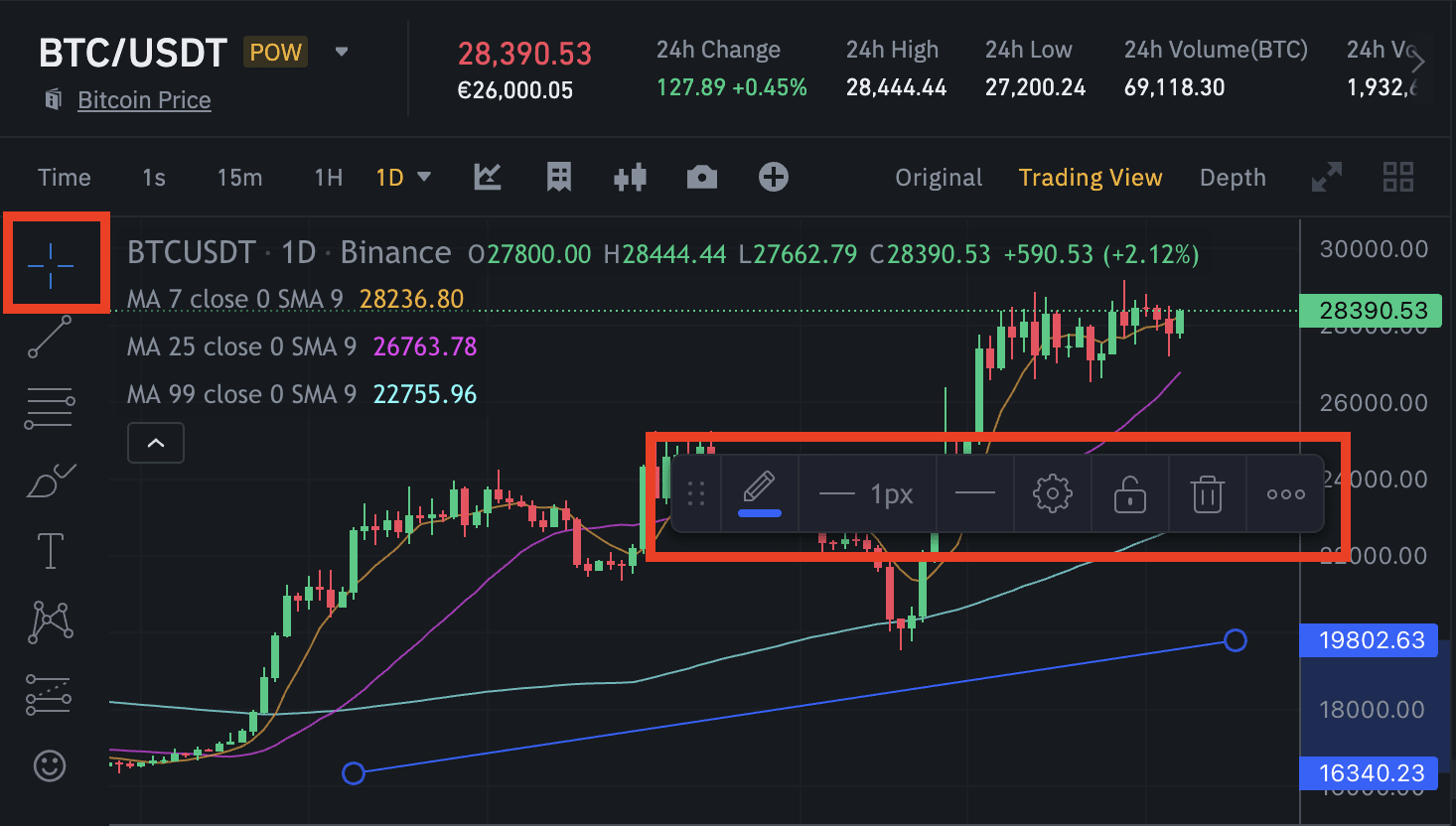Open the emoji icons tool
1456x826 pixels.
coord(50,765)
